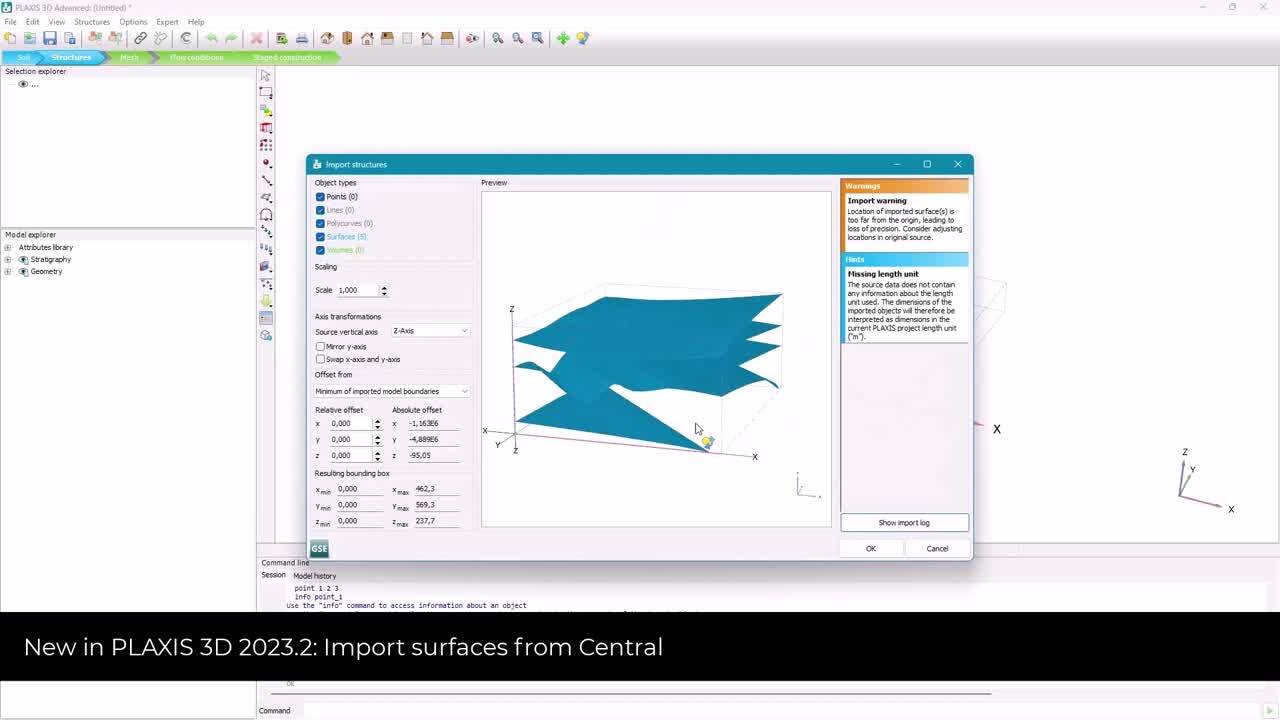Image resolution: width=1280 pixels, height=720 pixels.
Task: Click the Create tunnel arch icon
Action: point(266,214)
